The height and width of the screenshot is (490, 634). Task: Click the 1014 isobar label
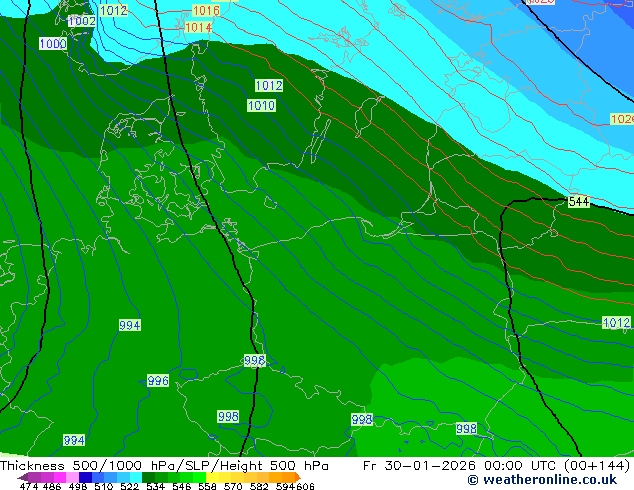tap(198, 27)
